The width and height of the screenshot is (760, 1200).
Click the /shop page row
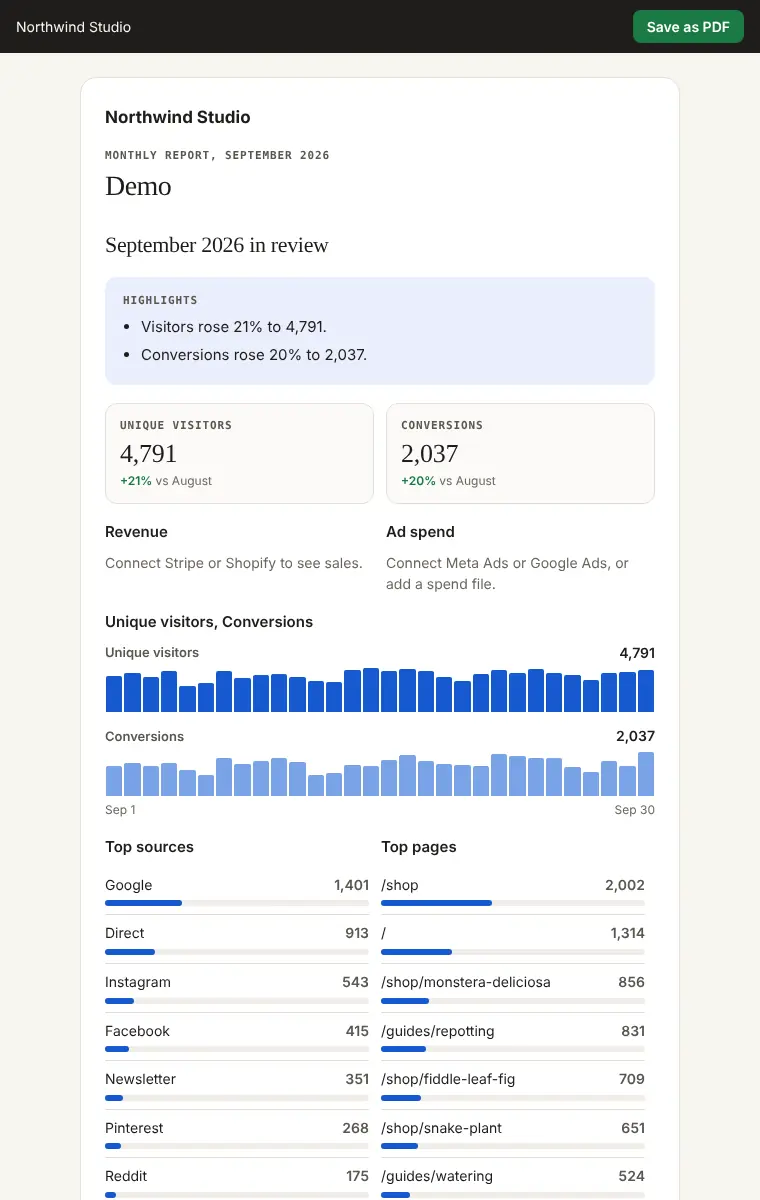click(x=513, y=891)
